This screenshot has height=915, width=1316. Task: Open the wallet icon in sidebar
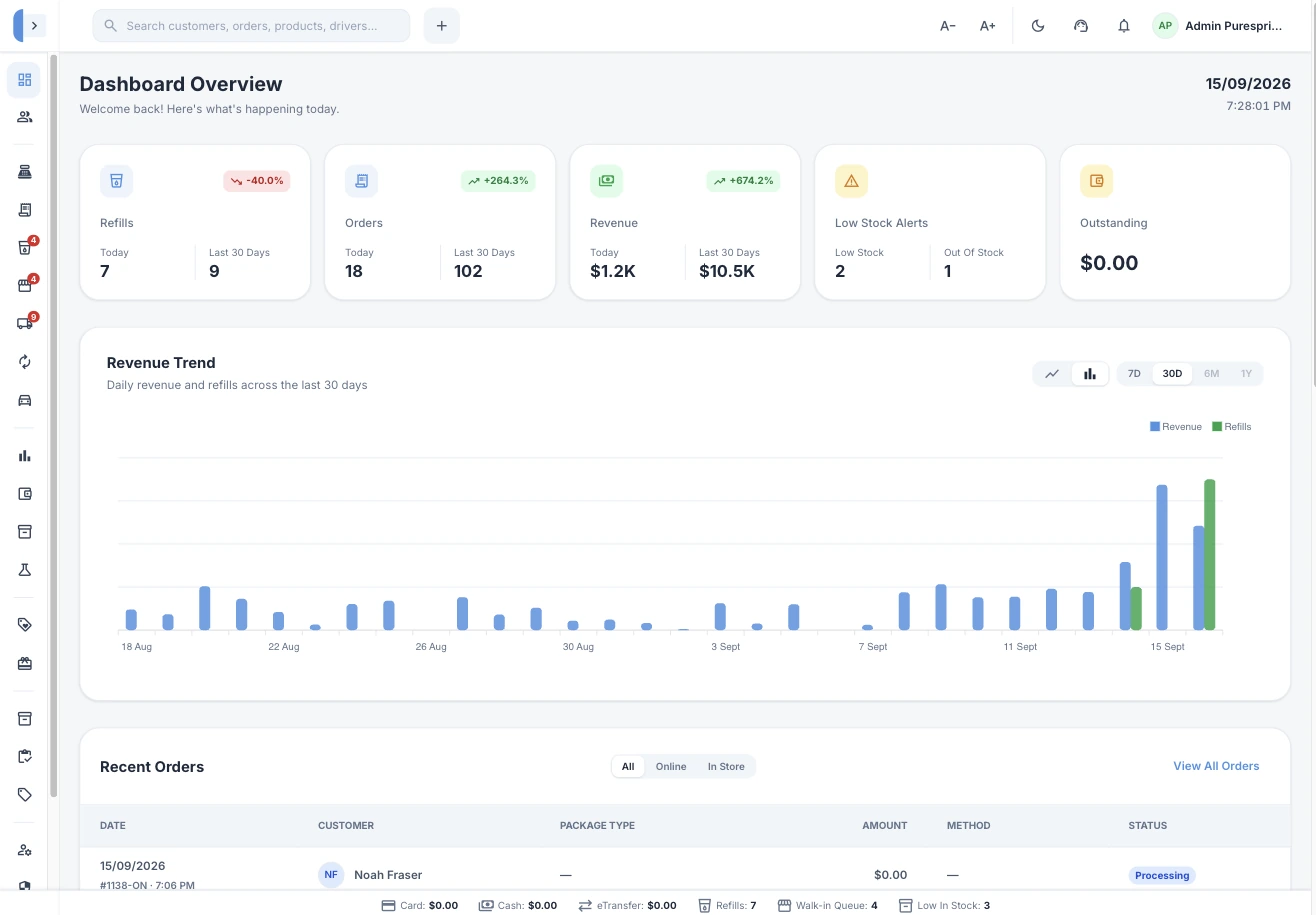click(x=24, y=494)
